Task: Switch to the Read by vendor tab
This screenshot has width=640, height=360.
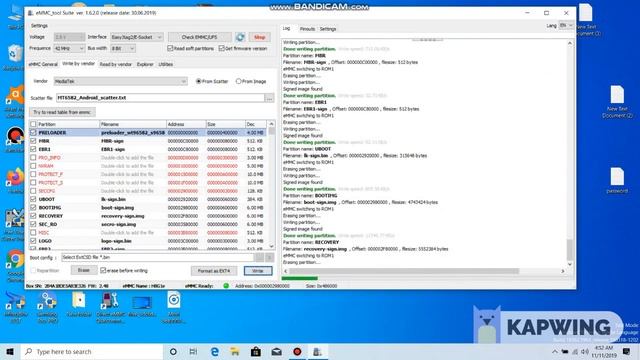Action: point(116,64)
